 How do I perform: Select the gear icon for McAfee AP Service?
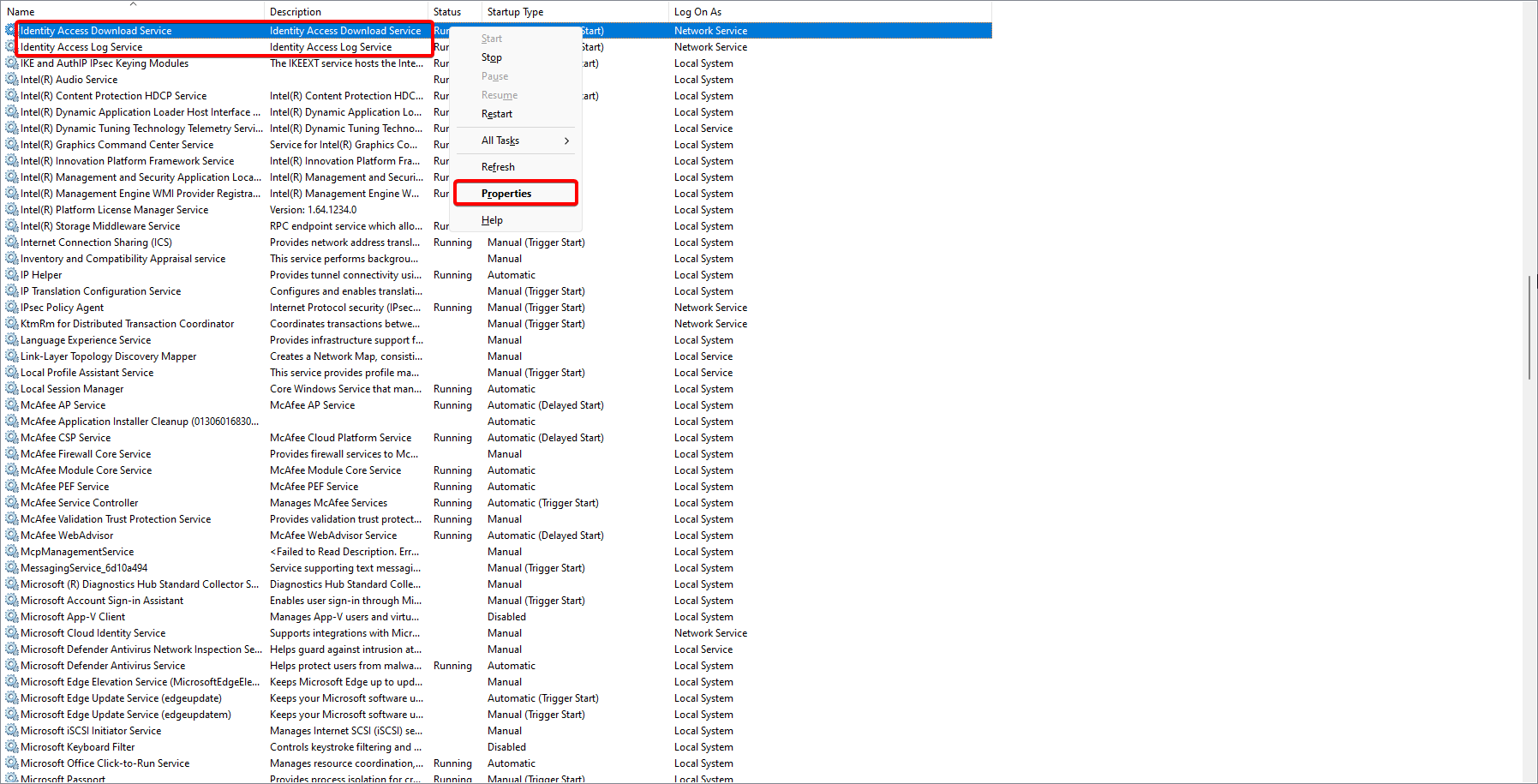[12, 405]
